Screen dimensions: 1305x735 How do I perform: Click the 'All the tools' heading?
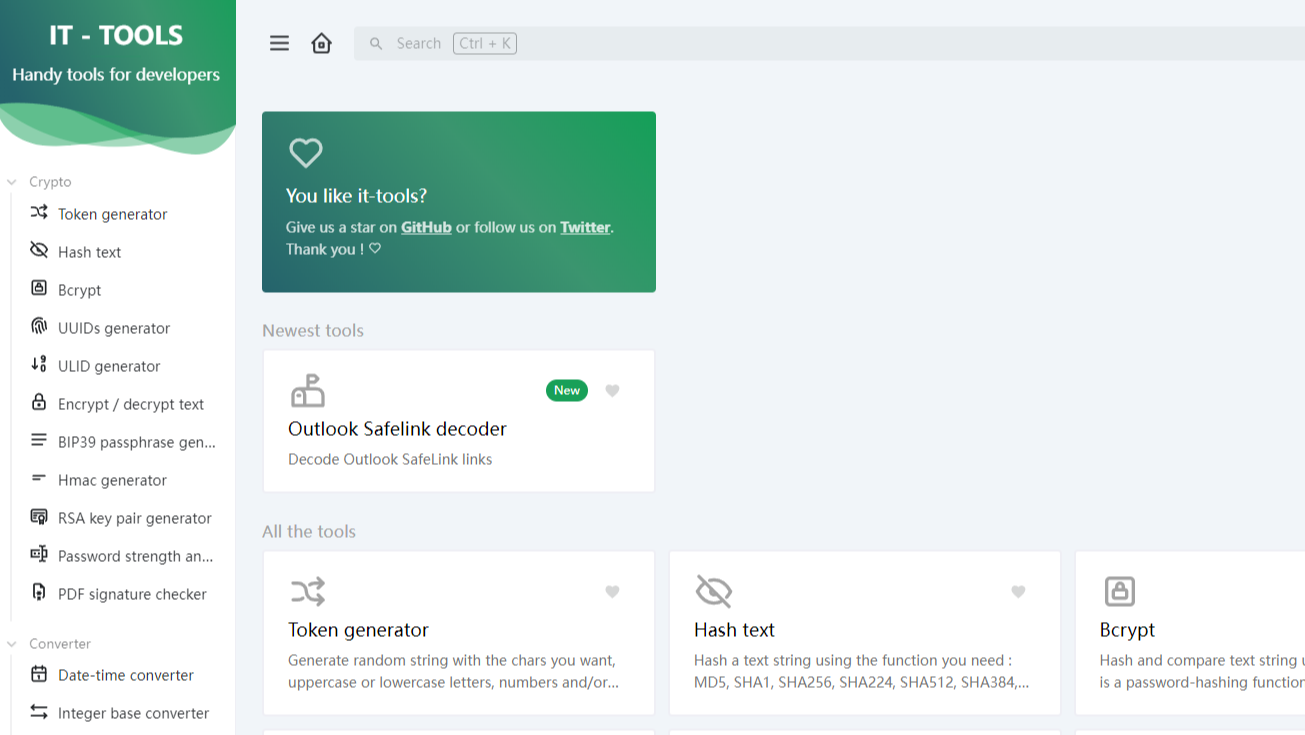[309, 531]
